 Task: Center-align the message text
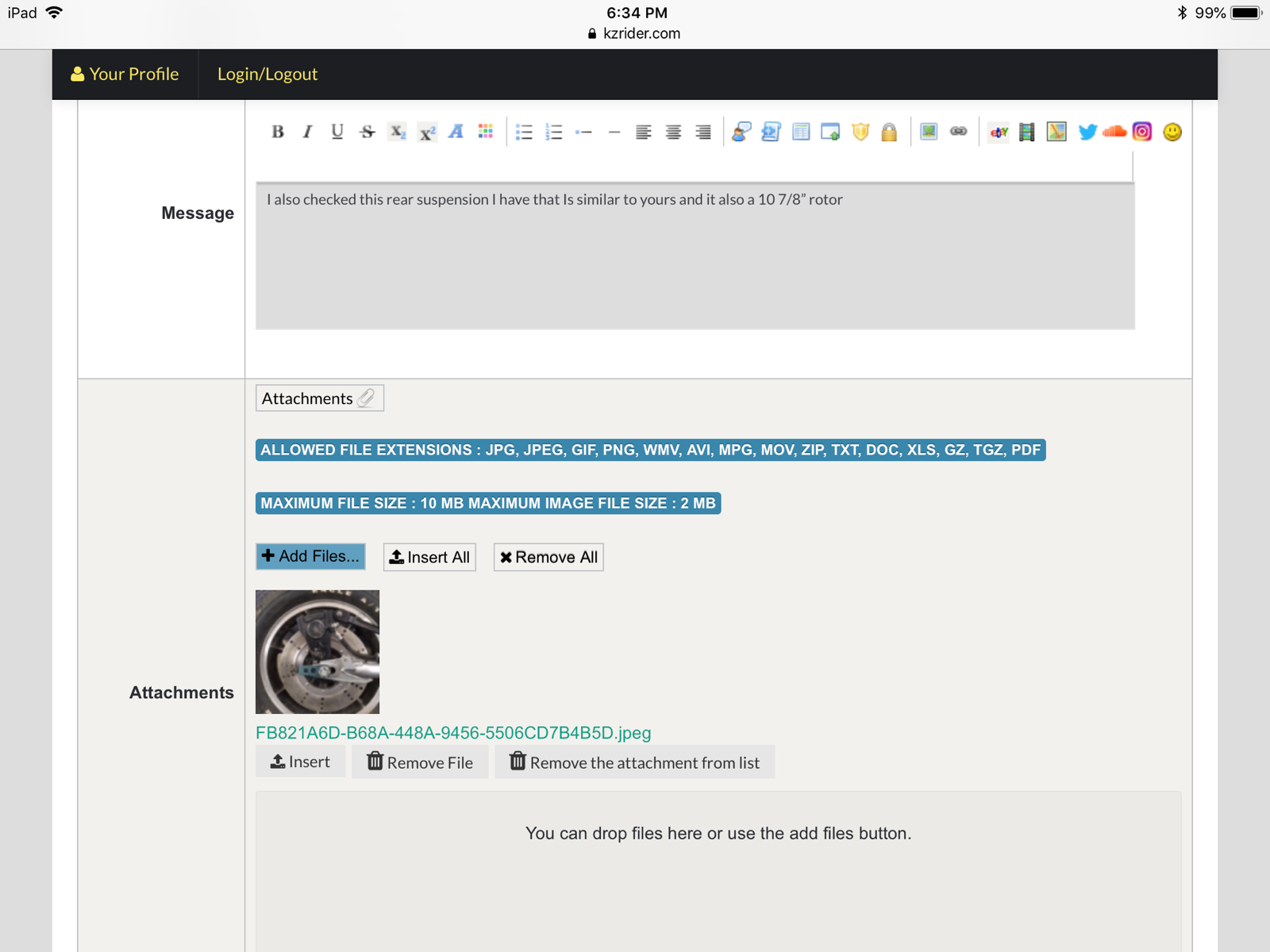tap(673, 132)
